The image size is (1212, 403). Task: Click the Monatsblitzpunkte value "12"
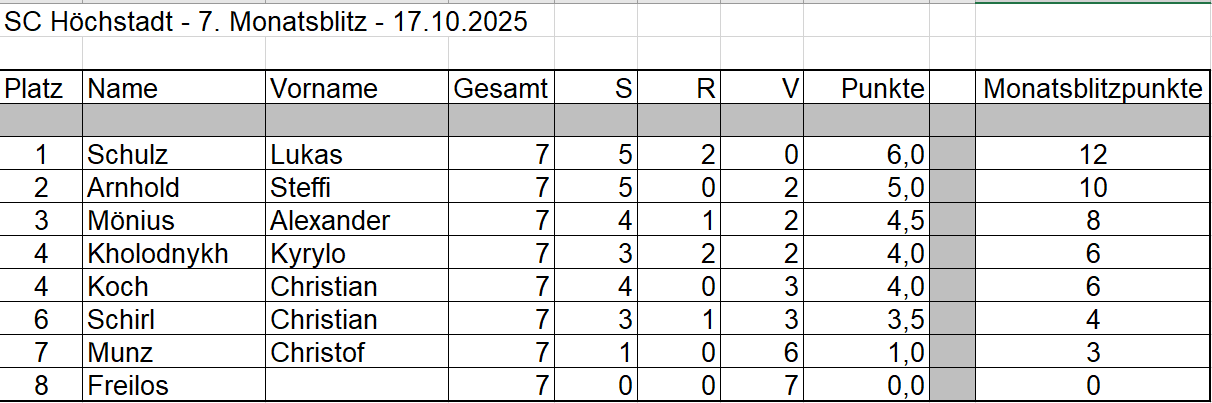[1093, 155]
